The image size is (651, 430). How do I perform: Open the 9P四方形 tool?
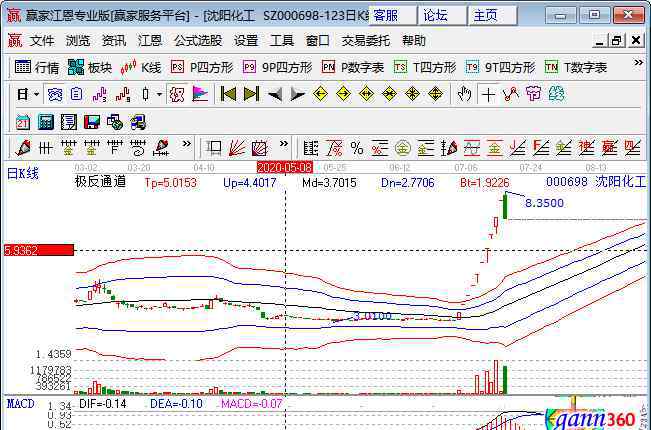pyautogui.click(x=277, y=67)
